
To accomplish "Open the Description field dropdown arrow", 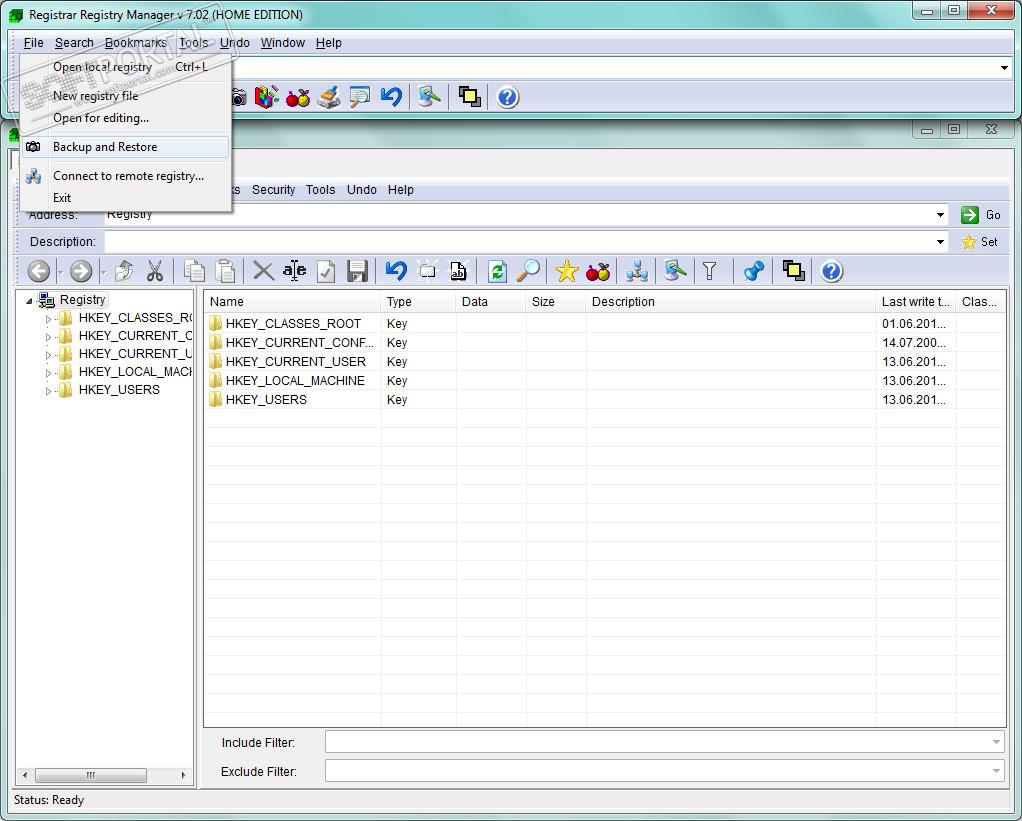I will point(940,242).
